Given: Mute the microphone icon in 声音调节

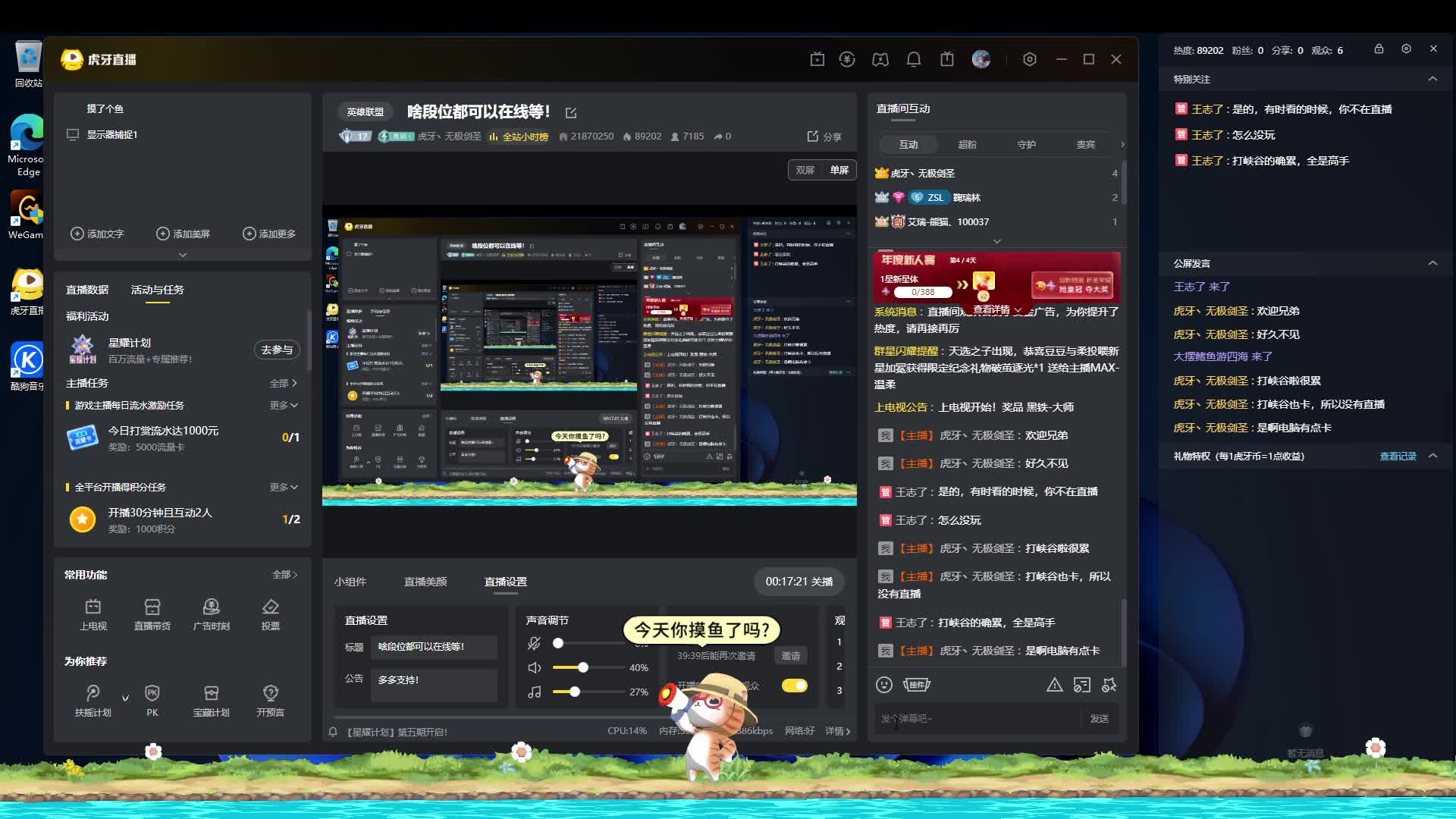Looking at the screenshot, I should [x=535, y=643].
